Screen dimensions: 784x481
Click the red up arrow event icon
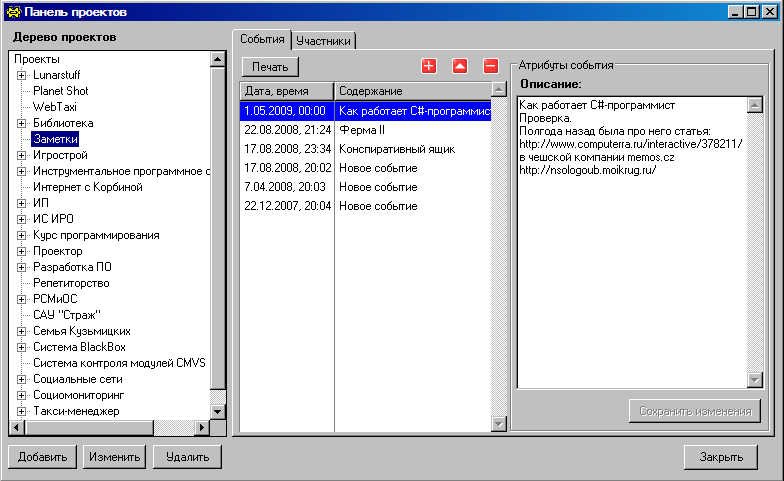460,66
